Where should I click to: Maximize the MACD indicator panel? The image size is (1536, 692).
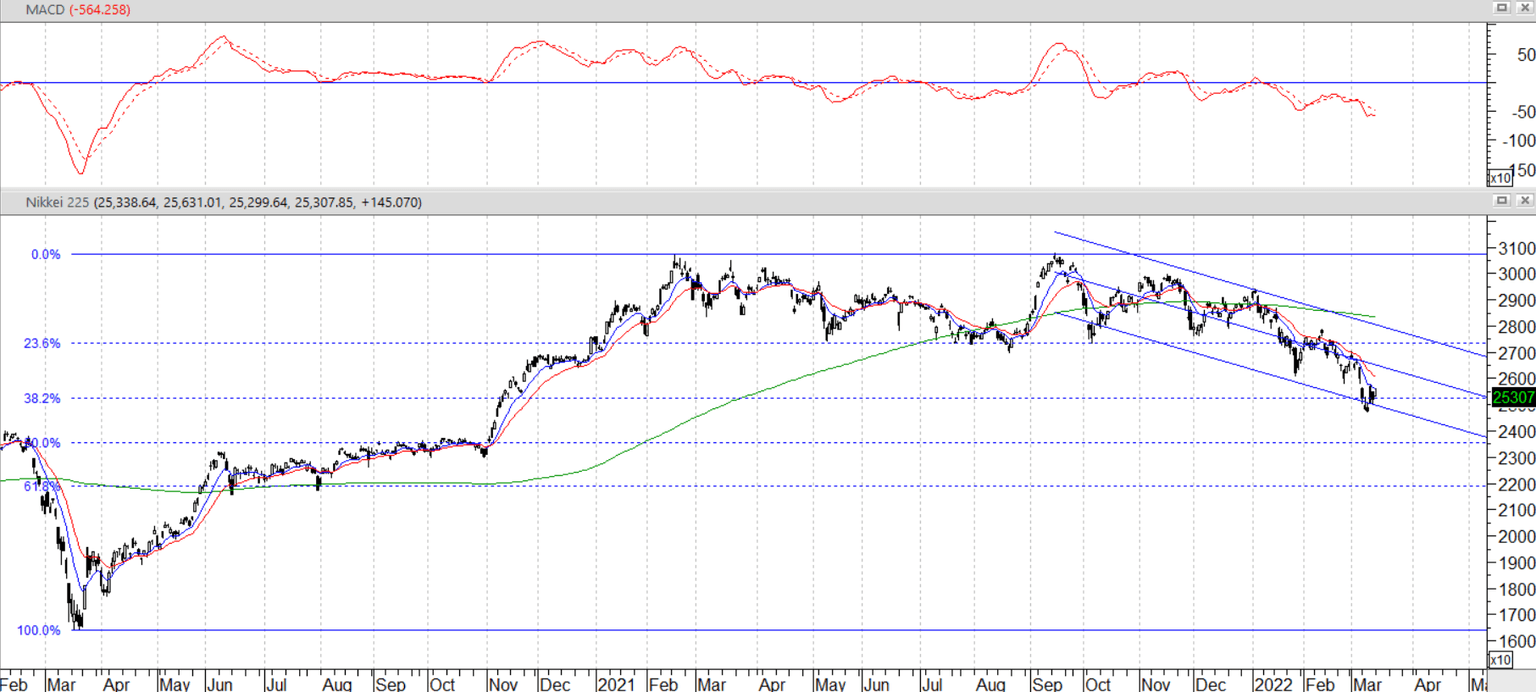(x=1502, y=8)
